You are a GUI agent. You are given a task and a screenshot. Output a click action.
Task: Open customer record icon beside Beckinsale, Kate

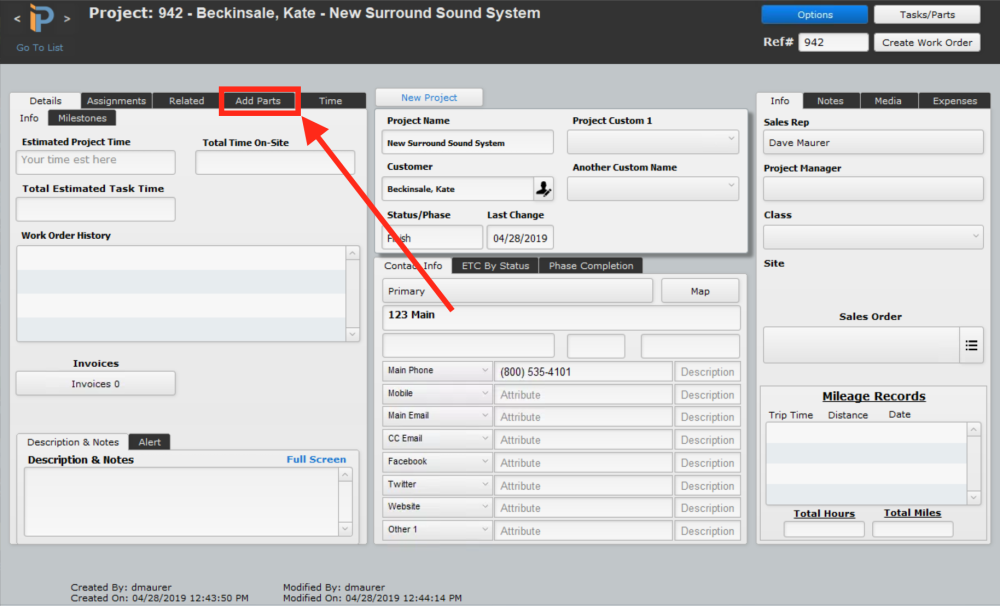[x=543, y=189]
